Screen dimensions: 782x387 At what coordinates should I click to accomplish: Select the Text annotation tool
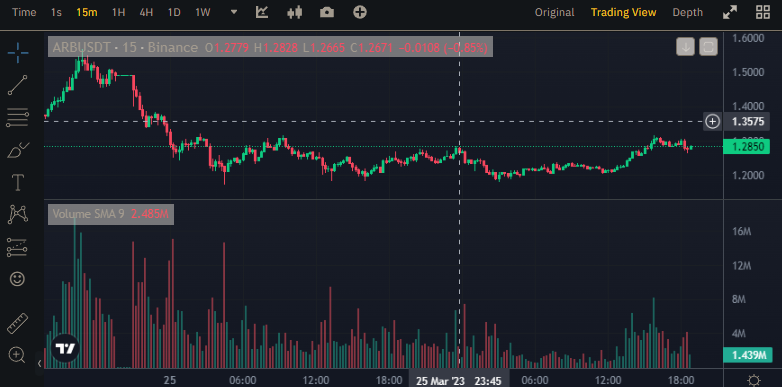point(18,183)
